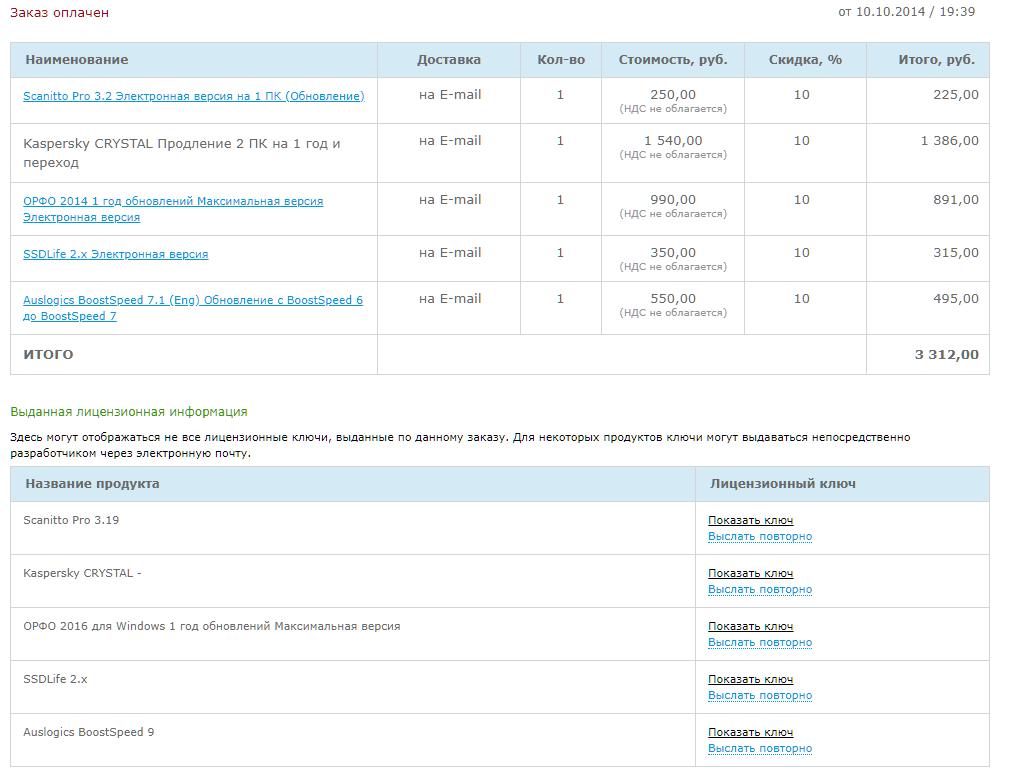The width and height of the screenshot is (1022, 781).
Task: Open SSDLife 2.x Электронная версия link
Action: pyautogui.click(x=115, y=254)
